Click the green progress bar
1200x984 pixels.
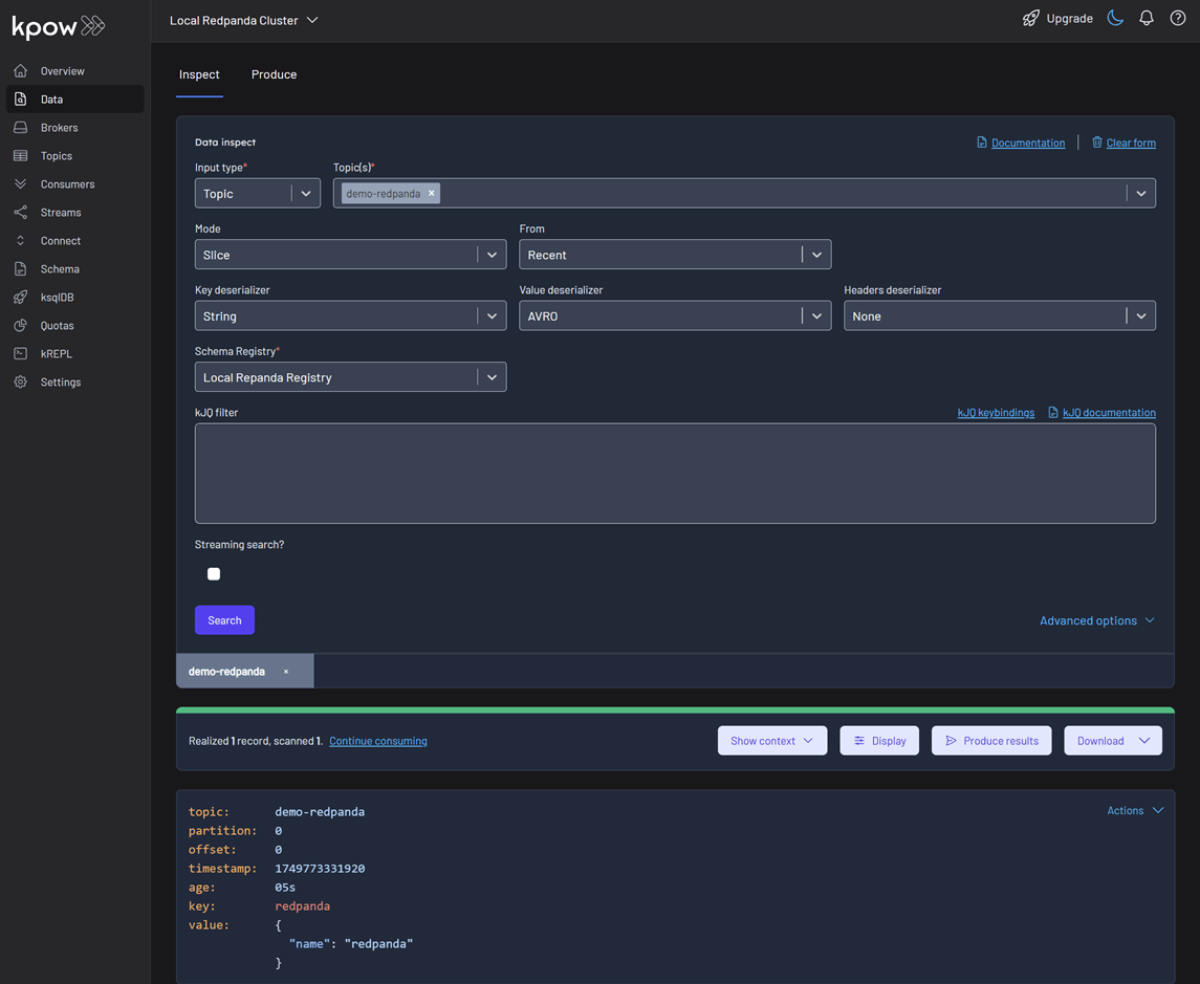(x=675, y=707)
